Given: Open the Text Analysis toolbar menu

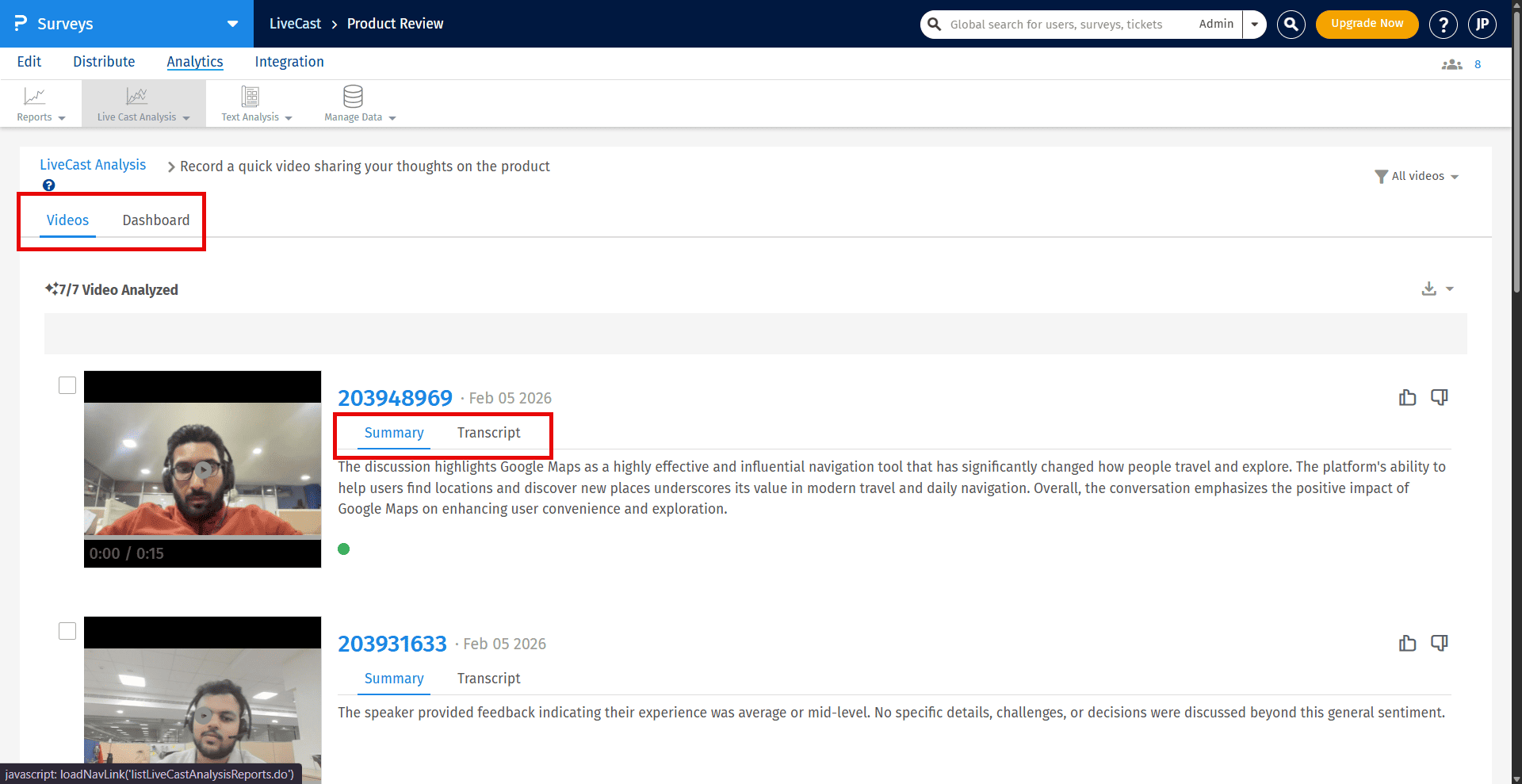Looking at the screenshot, I should pos(257,104).
